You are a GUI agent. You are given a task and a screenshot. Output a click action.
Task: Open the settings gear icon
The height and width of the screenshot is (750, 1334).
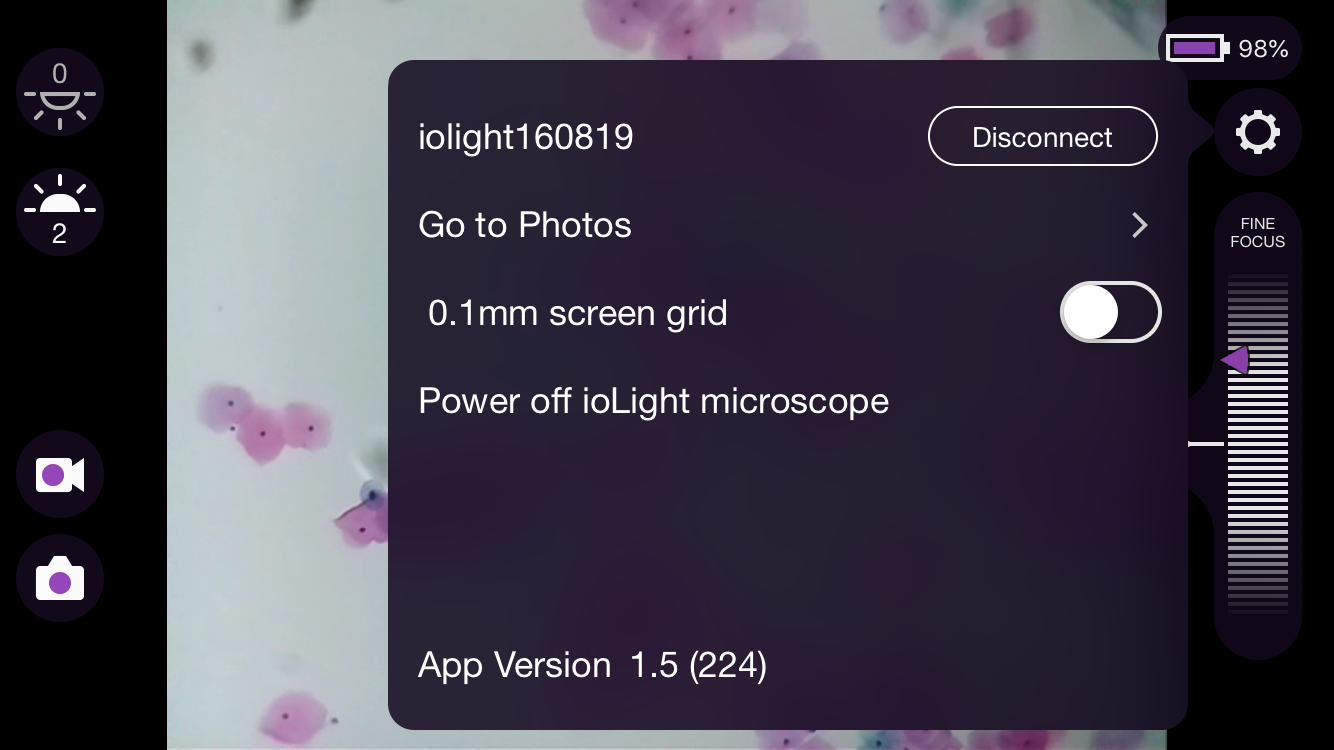[1257, 131]
